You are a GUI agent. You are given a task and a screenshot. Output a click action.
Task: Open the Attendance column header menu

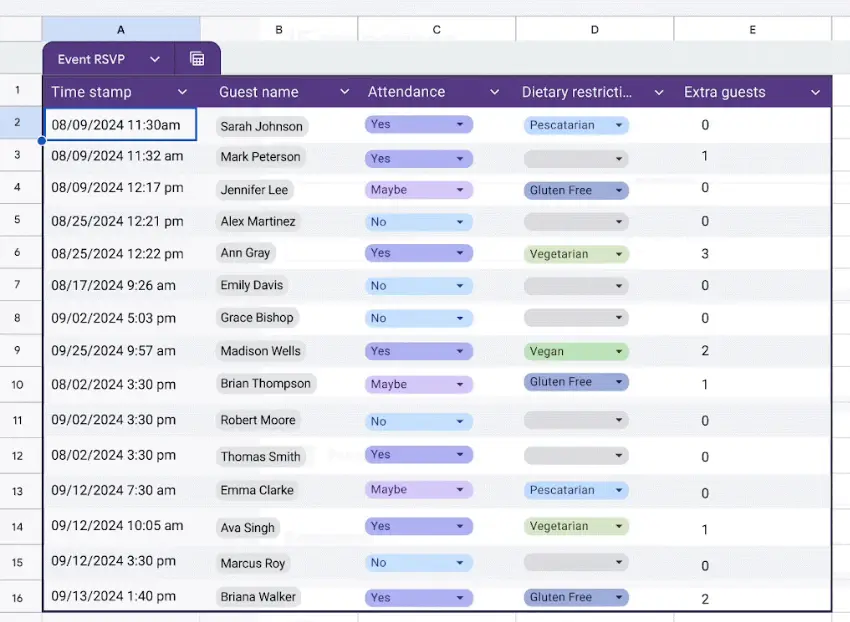(x=494, y=91)
